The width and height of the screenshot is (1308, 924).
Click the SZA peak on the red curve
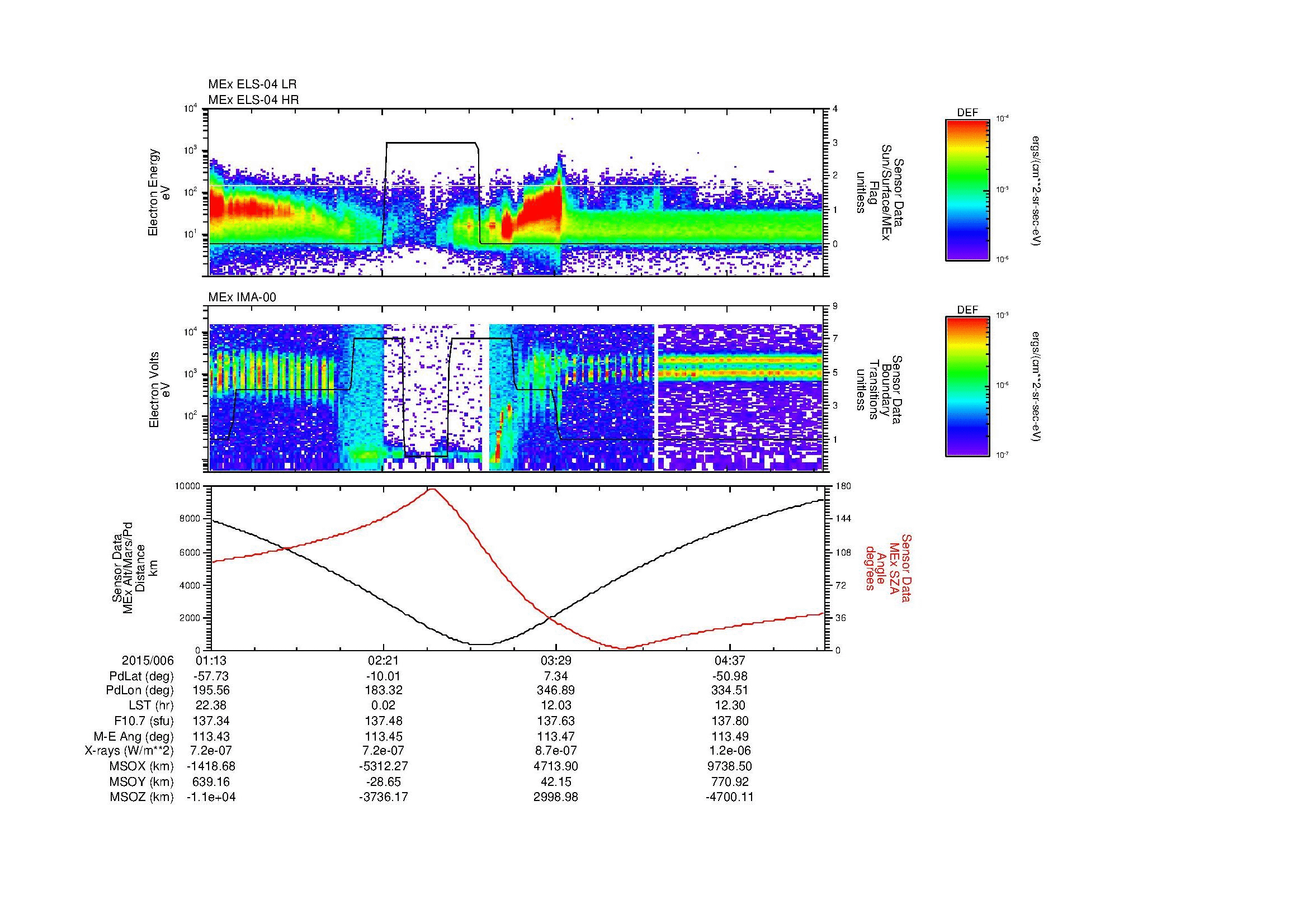(x=432, y=489)
